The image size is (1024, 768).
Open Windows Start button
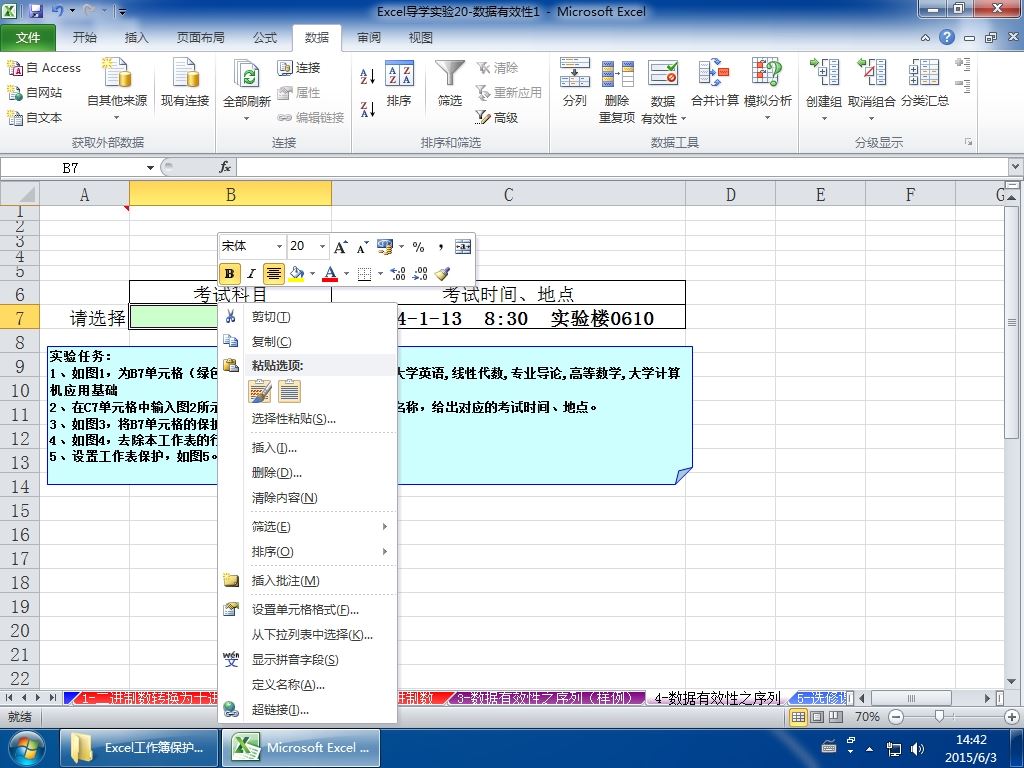pos(25,748)
